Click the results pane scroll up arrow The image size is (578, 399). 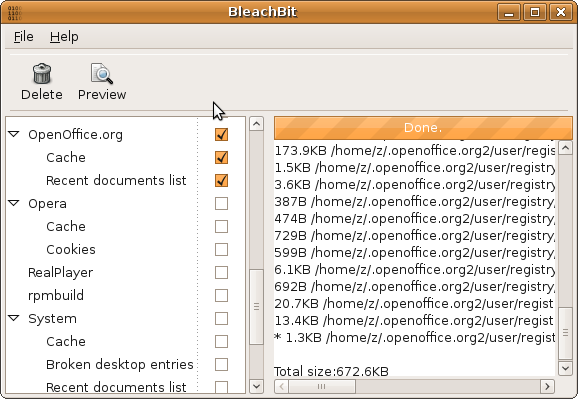point(565,148)
